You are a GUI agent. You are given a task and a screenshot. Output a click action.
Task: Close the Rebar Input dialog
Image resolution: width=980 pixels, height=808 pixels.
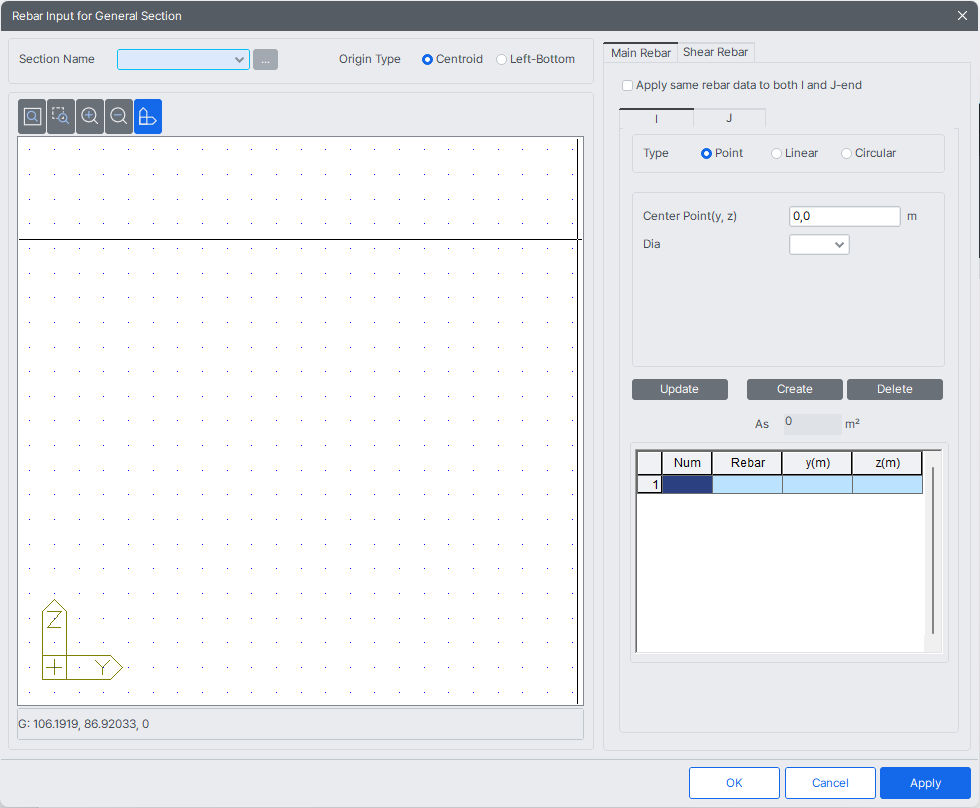coord(962,16)
